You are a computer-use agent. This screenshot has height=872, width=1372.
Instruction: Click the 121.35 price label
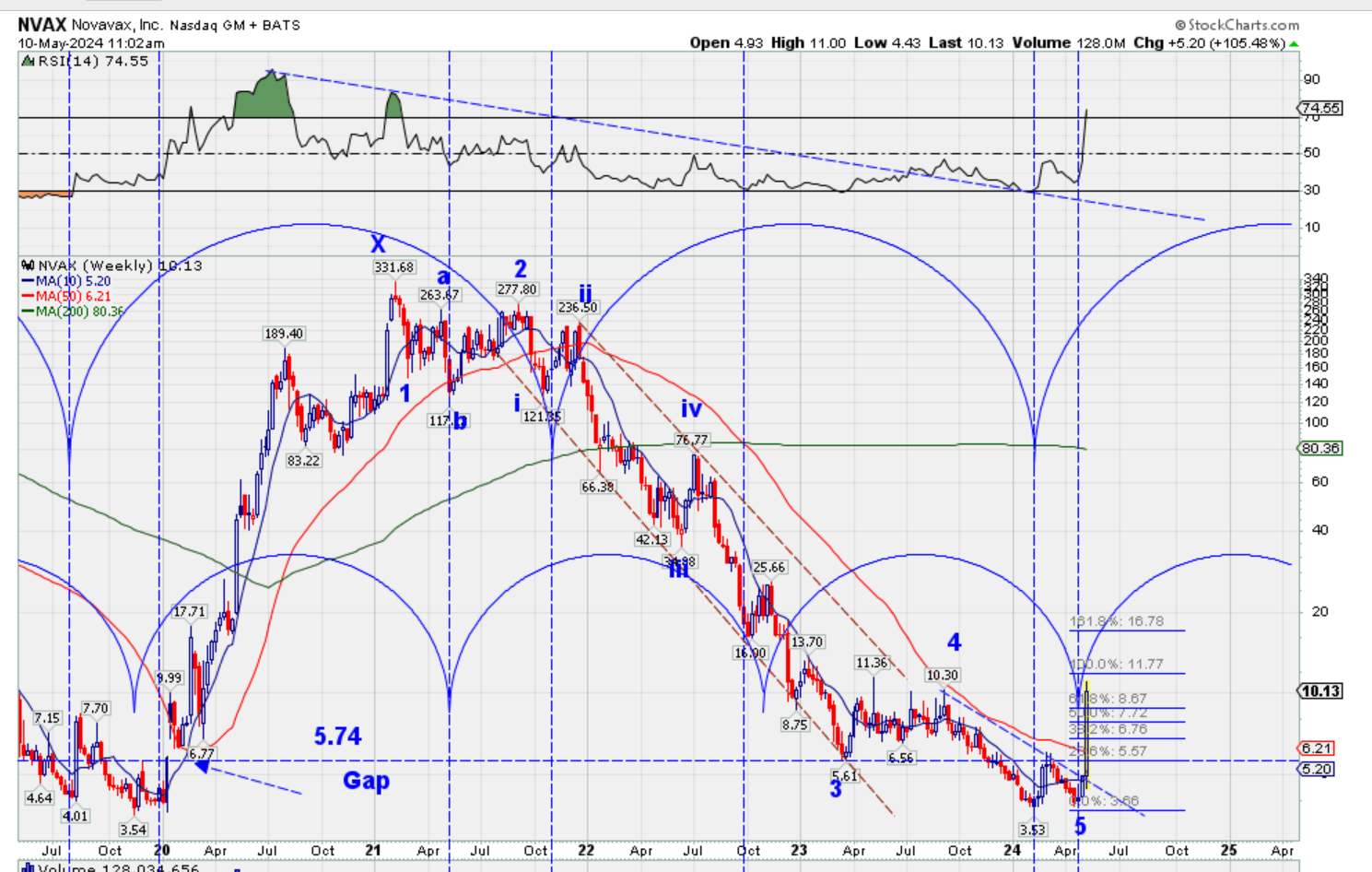click(x=541, y=417)
